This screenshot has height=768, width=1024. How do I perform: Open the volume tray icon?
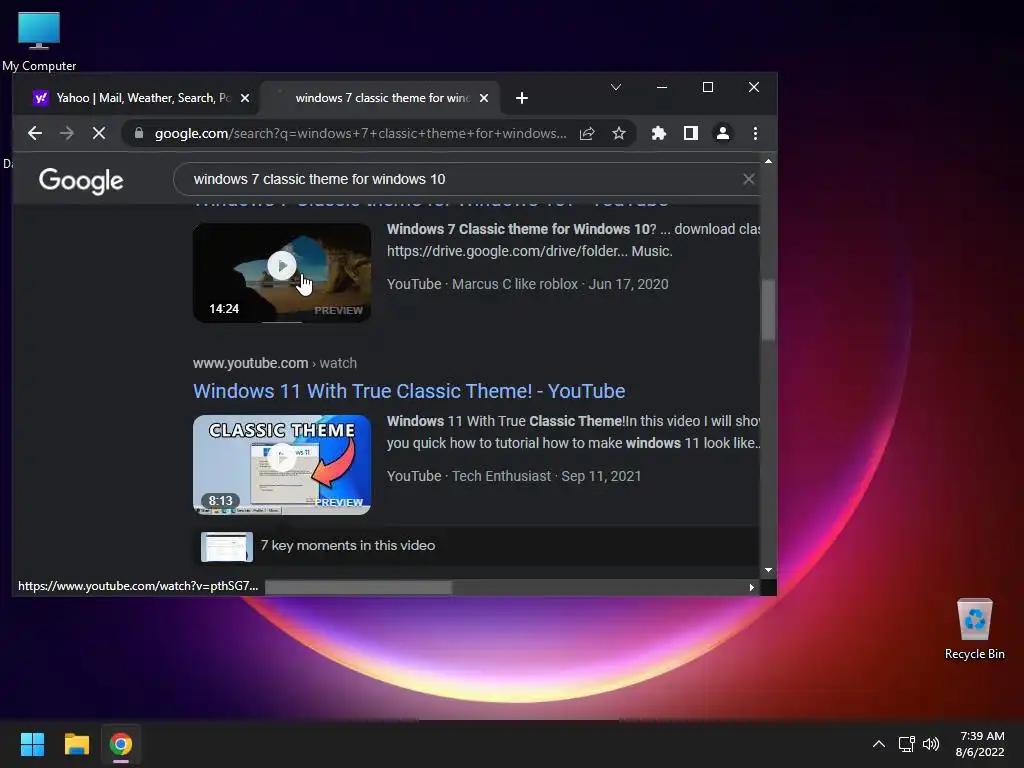(931, 744)
